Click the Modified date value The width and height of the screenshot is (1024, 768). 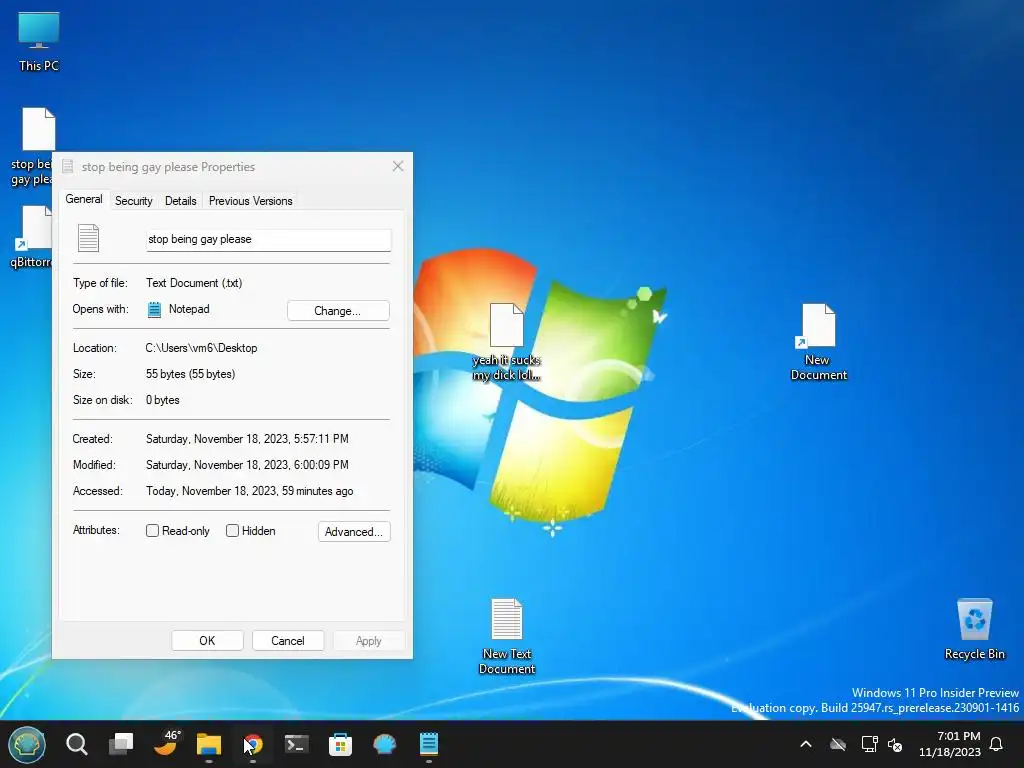tap(247, 465)
